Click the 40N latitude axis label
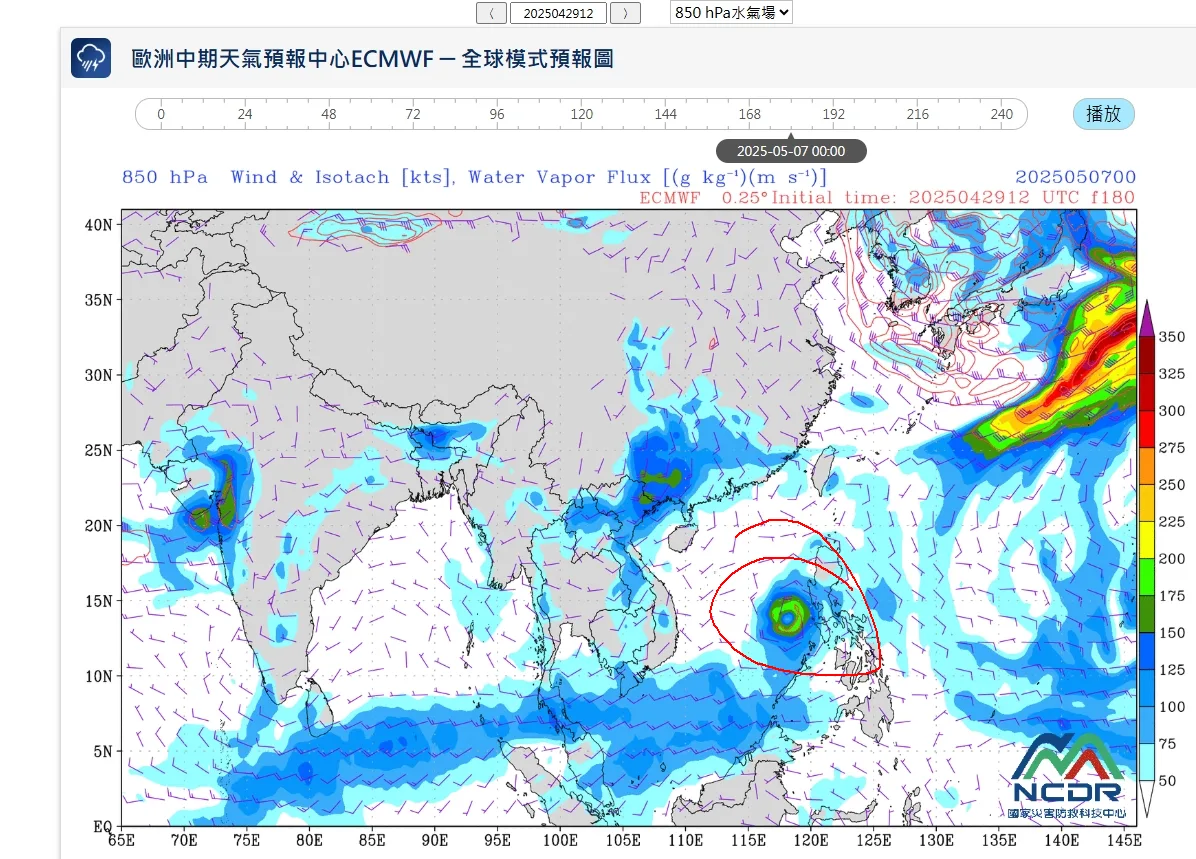 click(x=98, y=224)
